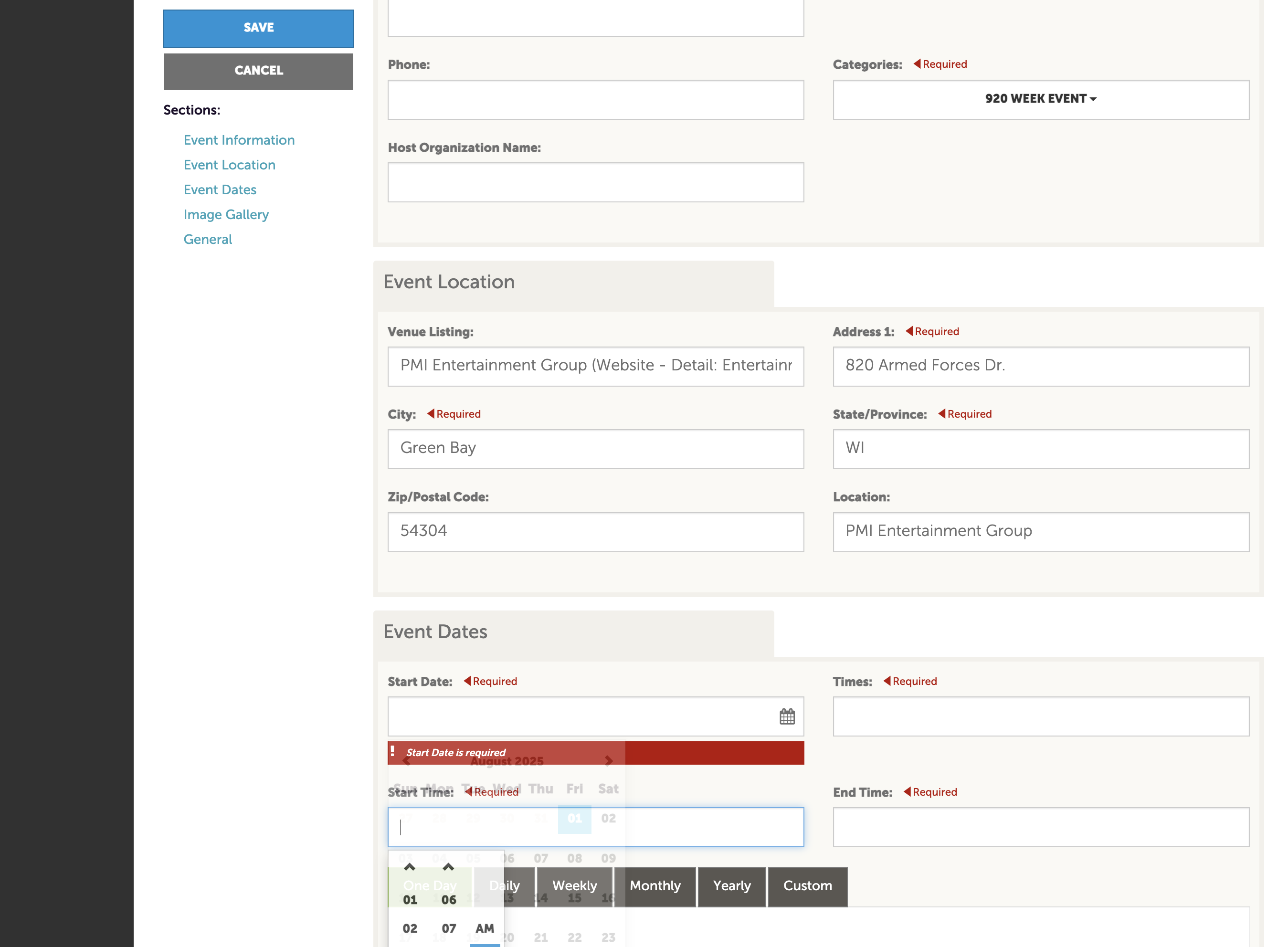Jump to Image Gallery section
The width and height of the screenshot is (1288, 947).
226,214
